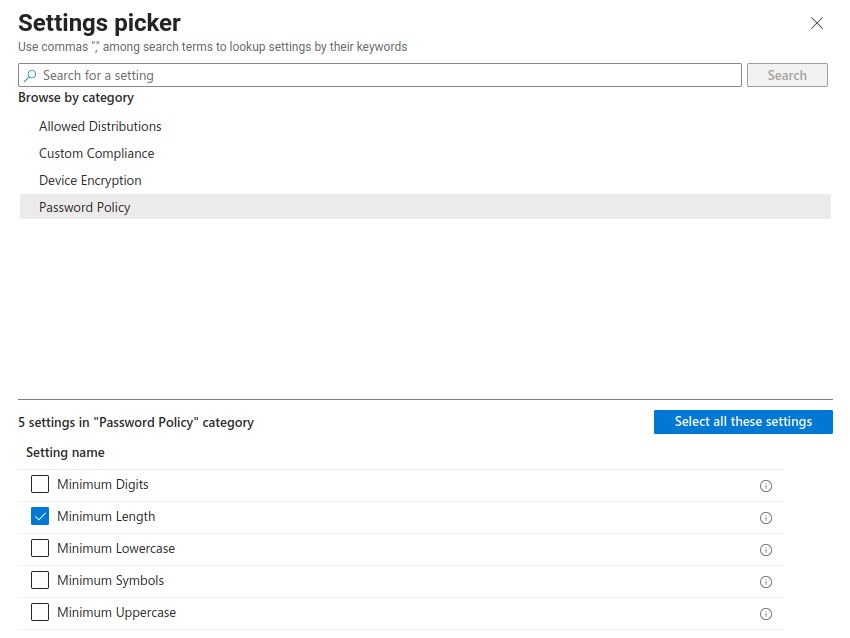The width and height of the screenshot is (850, 638).
Task: Select the Device Encryption category
Action: [x=90, y=181]
